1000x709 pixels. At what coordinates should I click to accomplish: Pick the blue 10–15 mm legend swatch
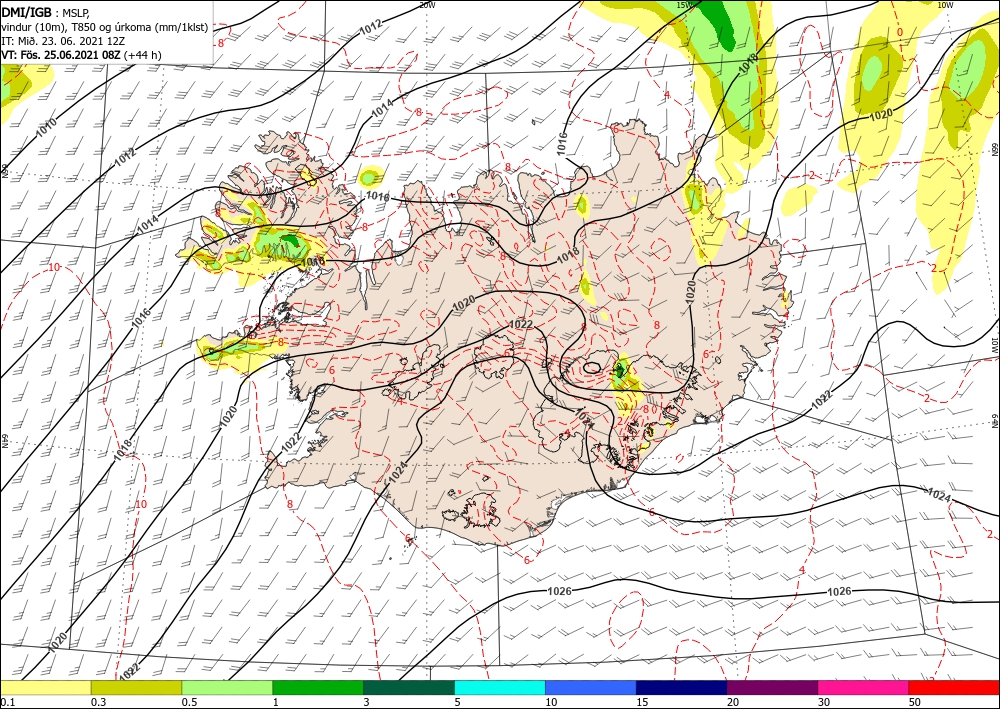click(591, 687)
